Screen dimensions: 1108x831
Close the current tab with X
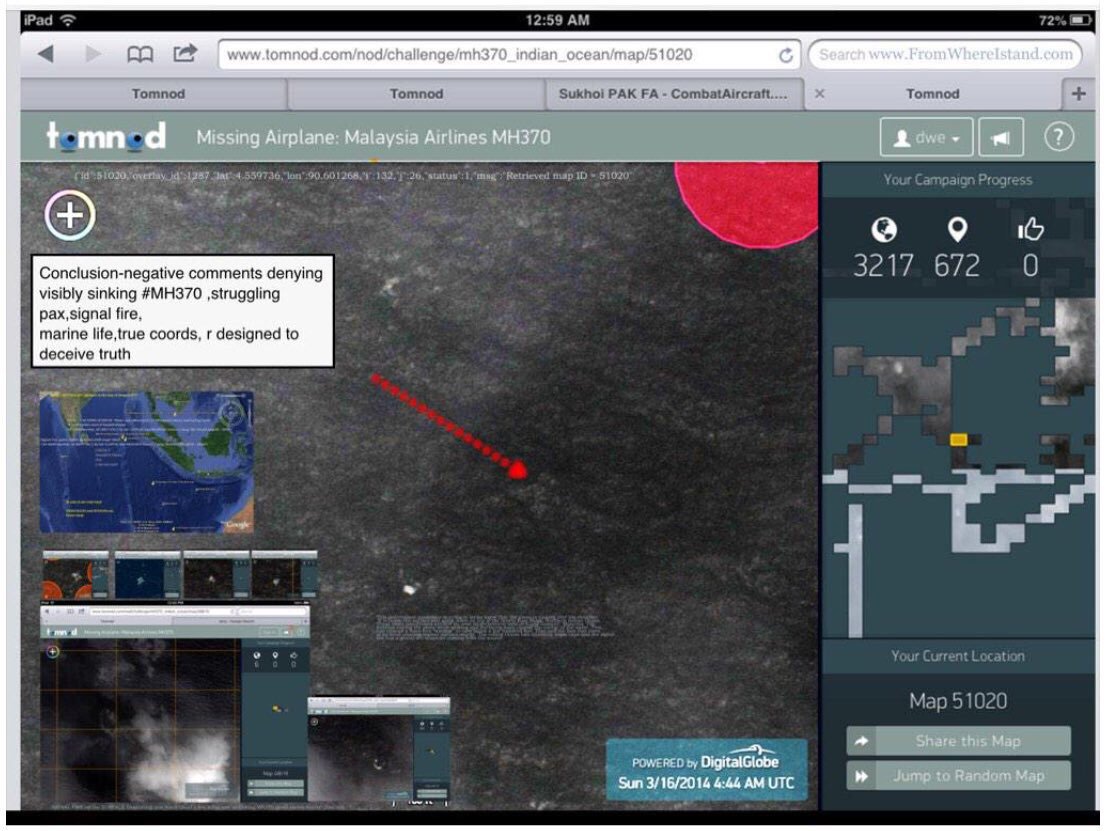tap(820, 93)
